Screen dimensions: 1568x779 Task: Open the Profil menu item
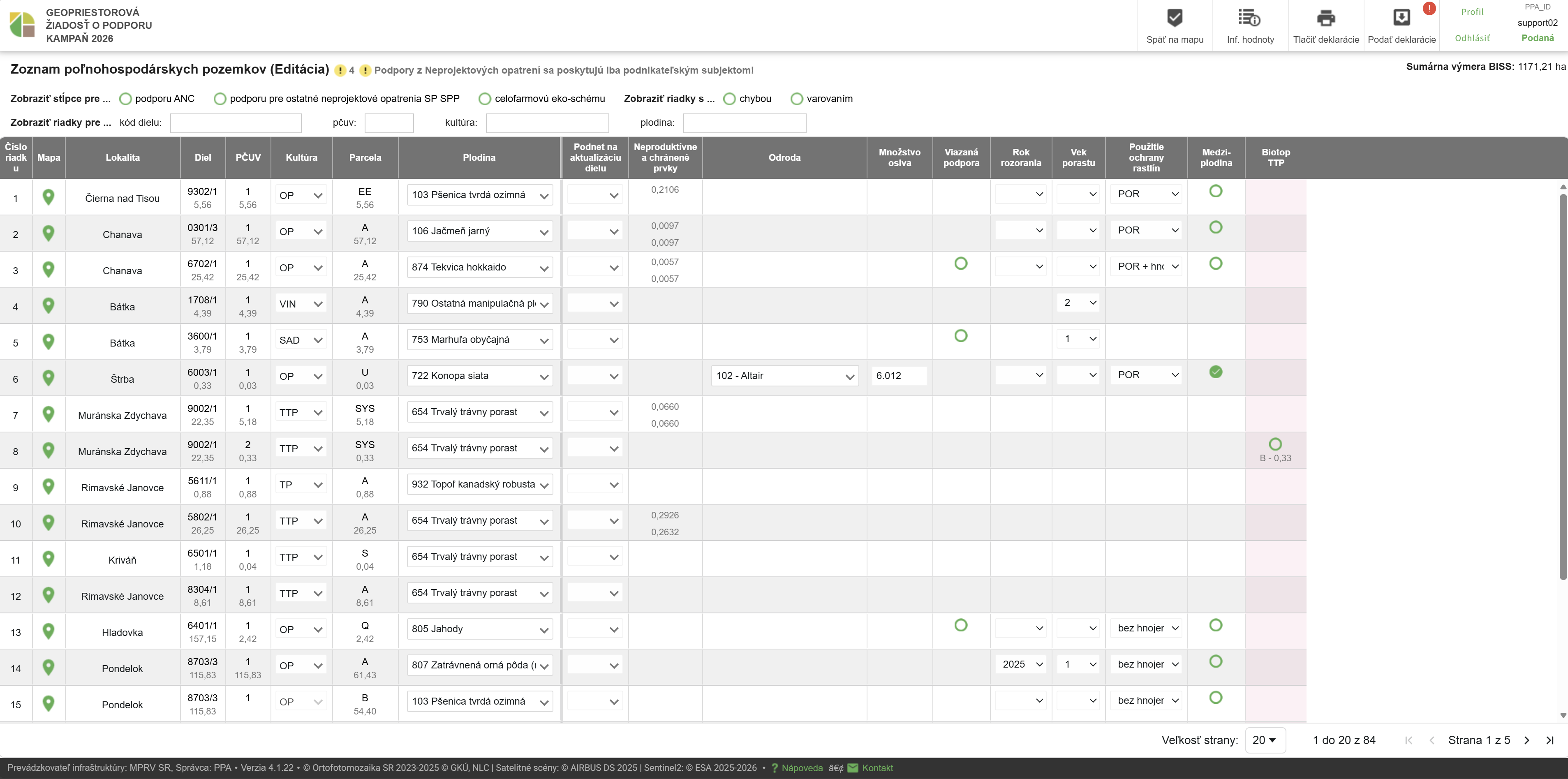pyautogui.click(x=1472, y=12)
